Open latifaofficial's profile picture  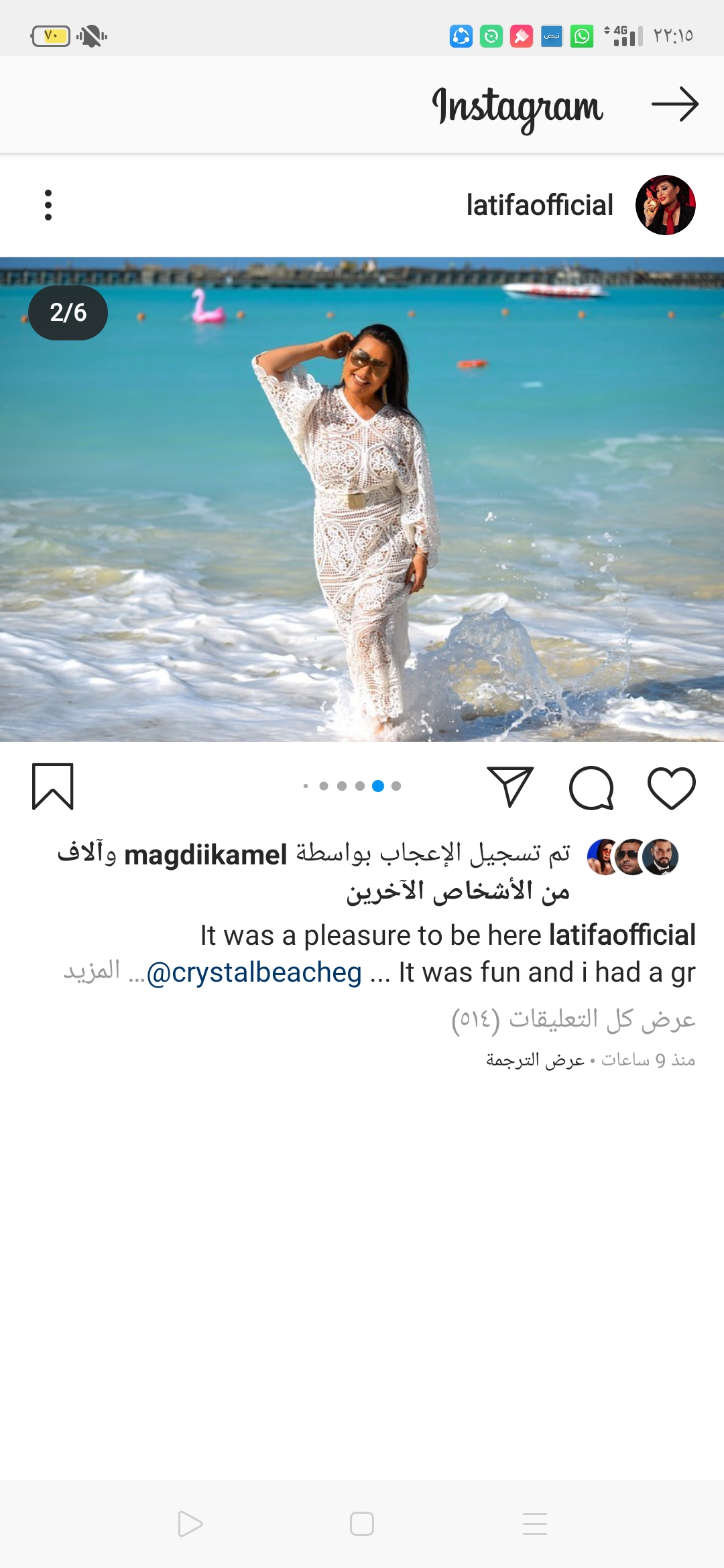(665, 205)
